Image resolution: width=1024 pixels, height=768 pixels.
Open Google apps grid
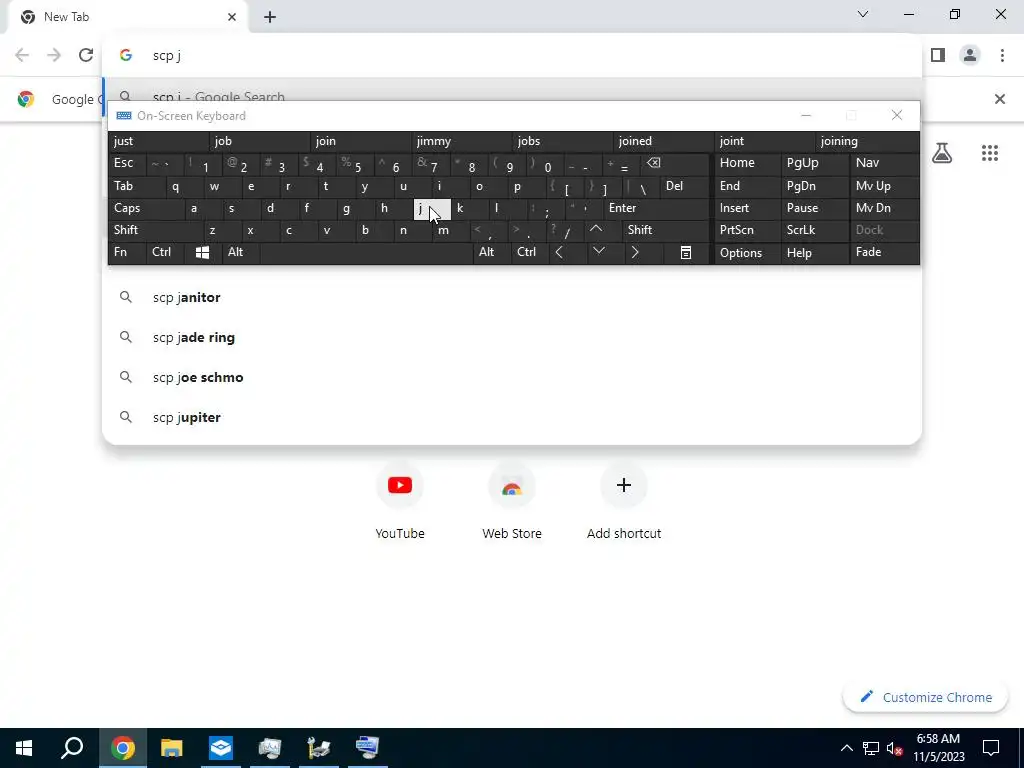point(989,153)
